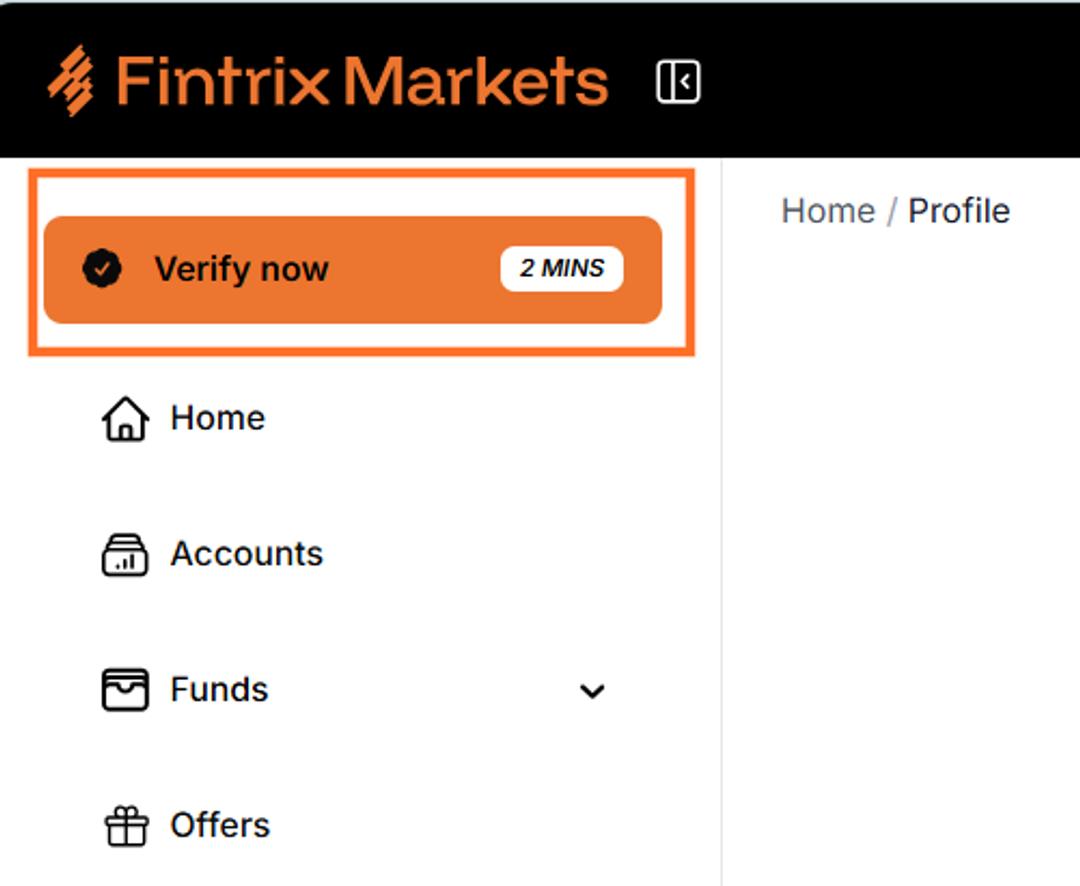Image resolution: width=1080 pixels, height=886 pixels.
Task: Click the Verify now button
Action: tap(353, 269)
